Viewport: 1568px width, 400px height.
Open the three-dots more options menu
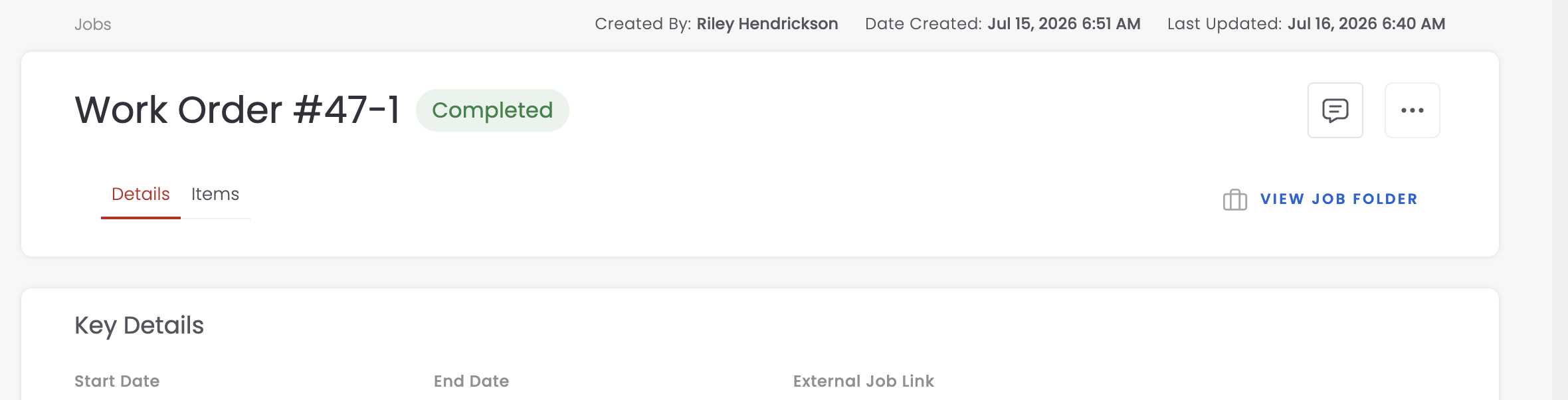tap(1412, 110)
